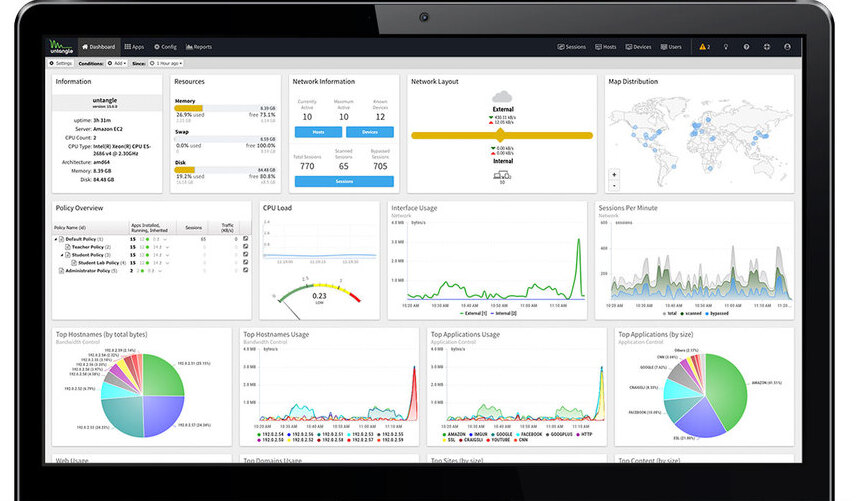Open the Apps menu

[134, 47]
